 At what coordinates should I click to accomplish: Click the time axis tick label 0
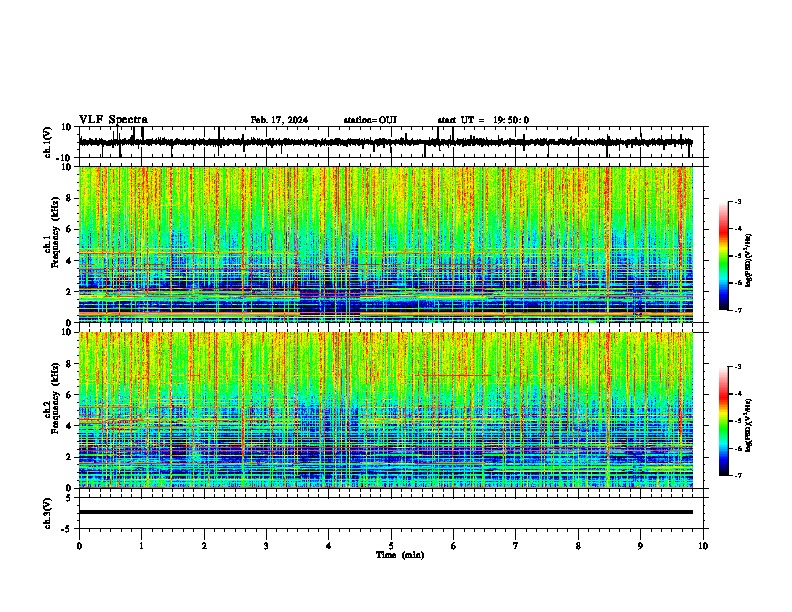(79, 546)
